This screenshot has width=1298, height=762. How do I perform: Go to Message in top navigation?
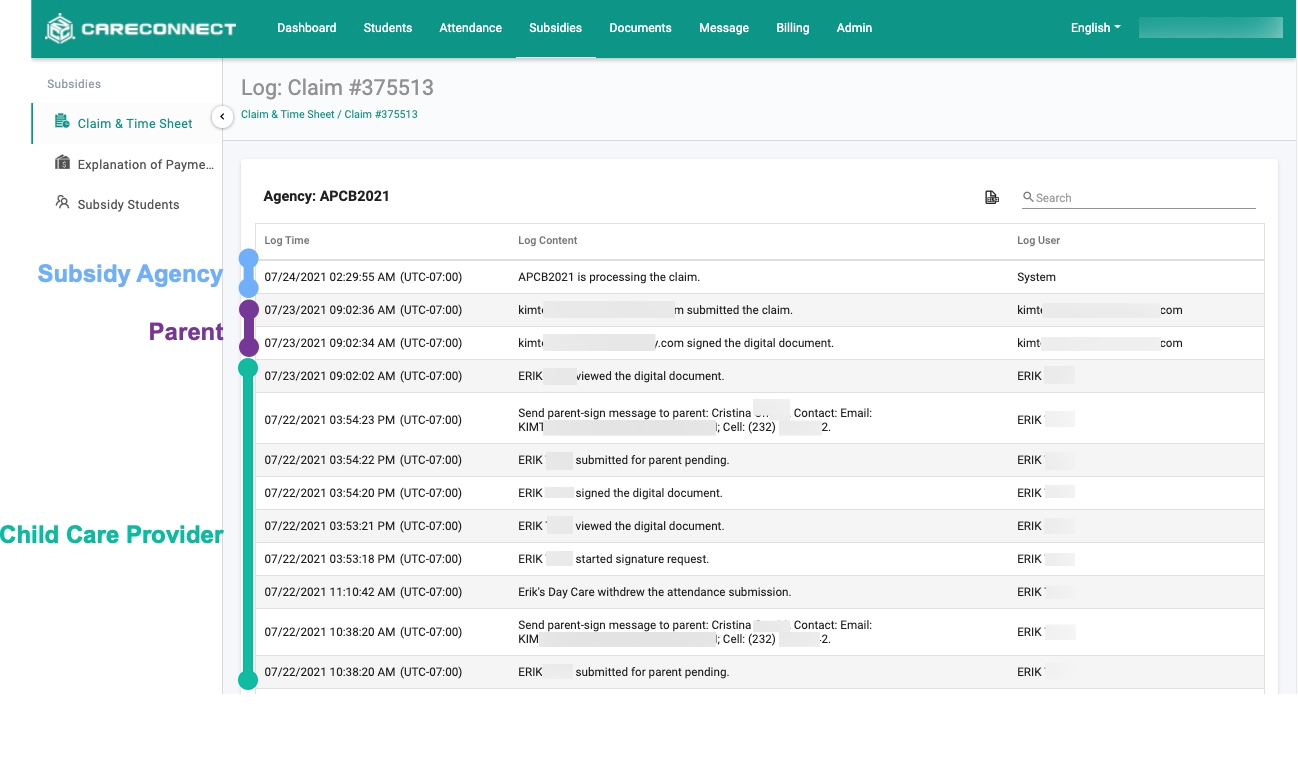(x=724, y=28)
